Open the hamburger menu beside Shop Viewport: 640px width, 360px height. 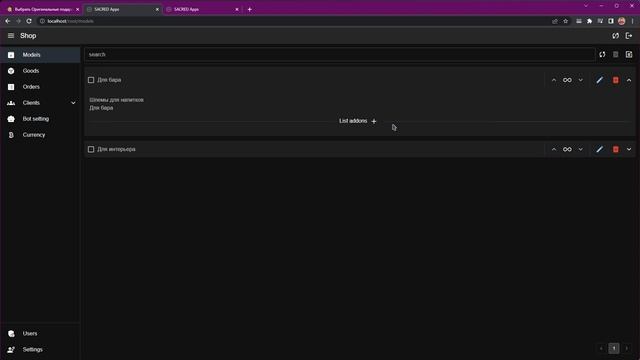coord(11,36)
